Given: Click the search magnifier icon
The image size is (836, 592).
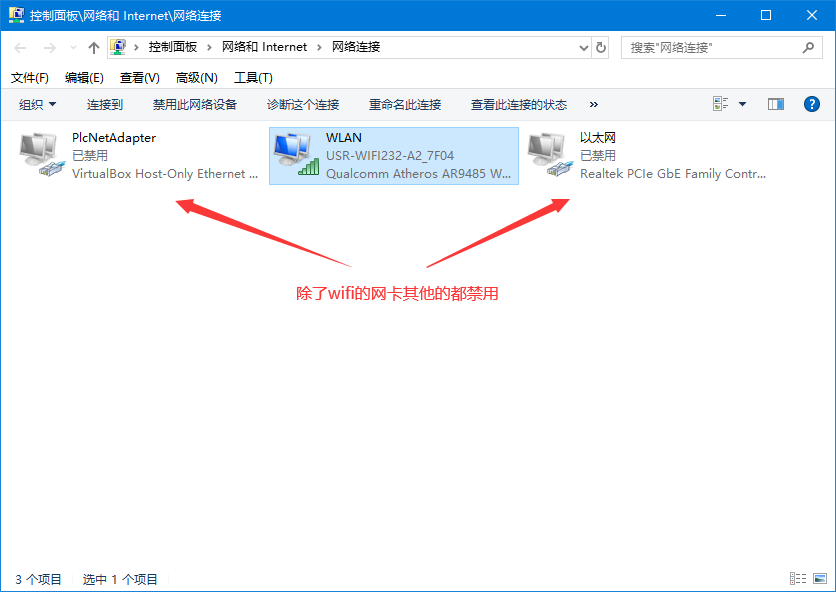Looking at the screenshot, I should tap(808, 47).
